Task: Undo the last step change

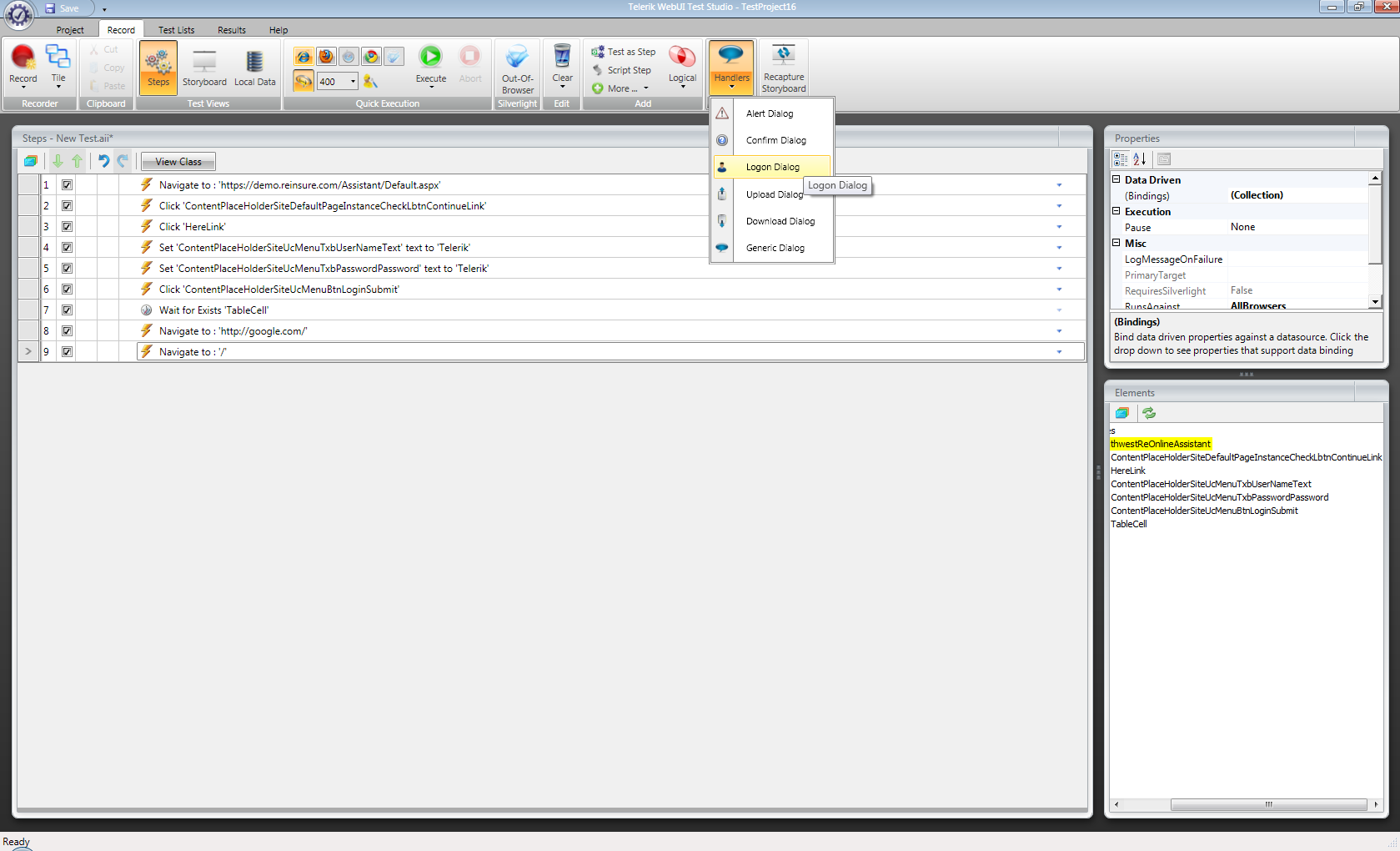Action: tap(103, 161)
